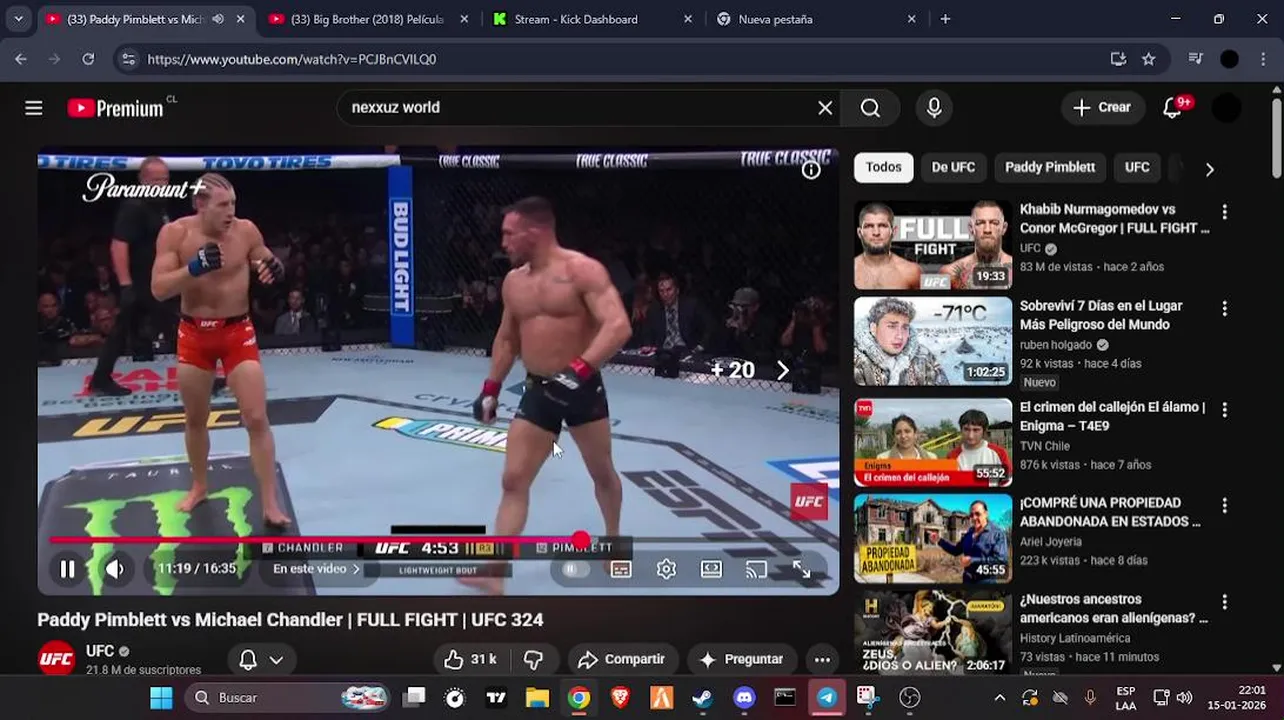Viewport: 1284px width, 720px height.
Task: Select the 'De UFC' filter chip
Action: [x=953, y=167]
